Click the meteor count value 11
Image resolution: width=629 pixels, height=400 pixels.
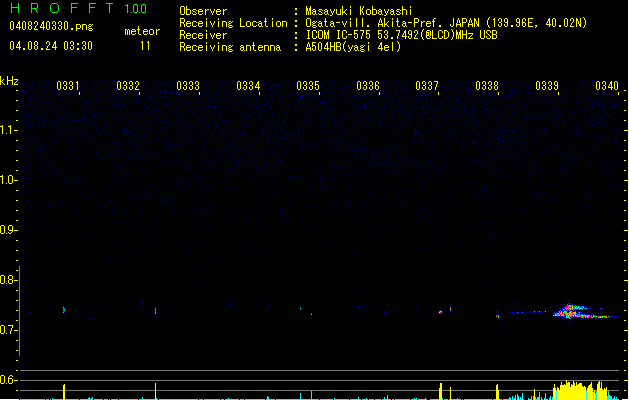145,46
